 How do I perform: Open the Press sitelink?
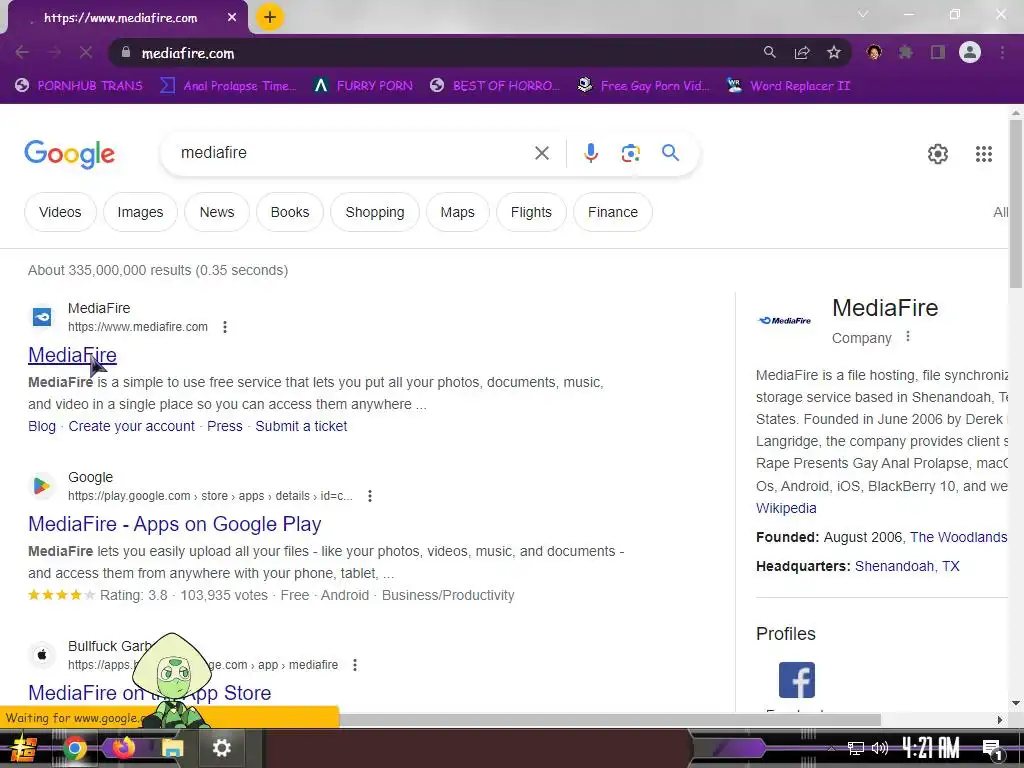[225, 426]
